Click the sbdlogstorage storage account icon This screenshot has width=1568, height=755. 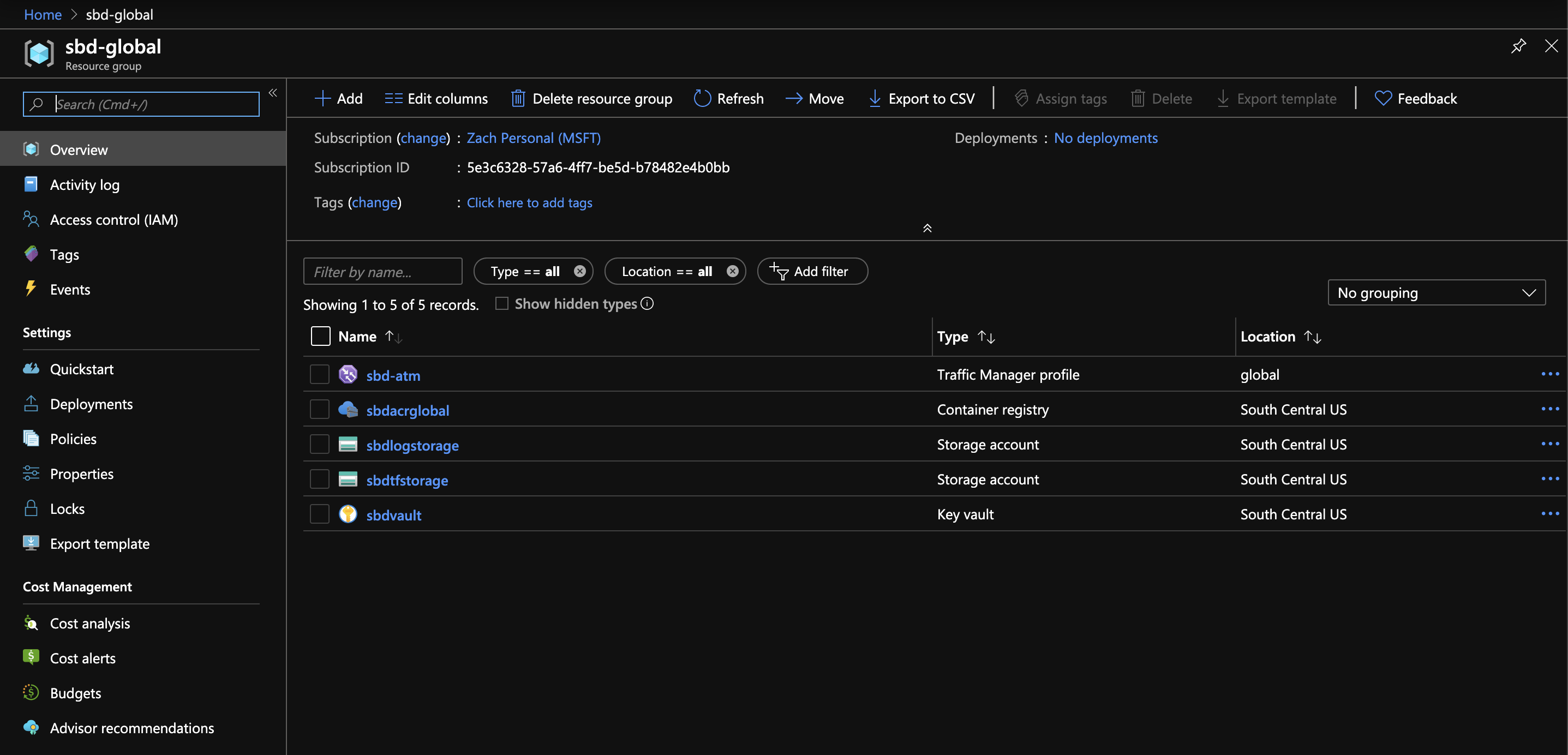pyautogui.click(x=348, y=444)
